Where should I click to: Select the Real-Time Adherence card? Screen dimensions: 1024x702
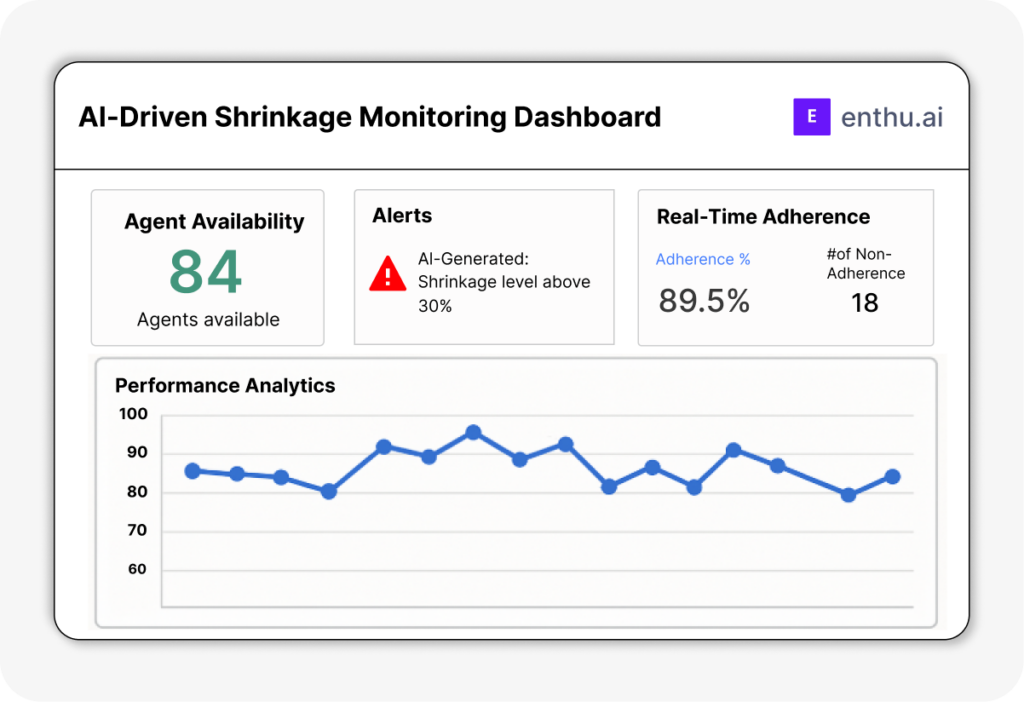(x=785, y=265)
